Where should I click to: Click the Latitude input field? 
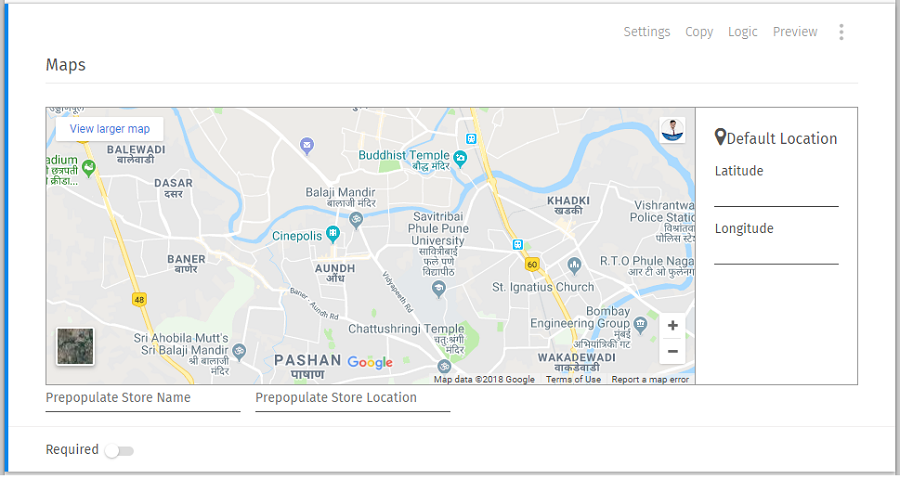click(x=776, y=196)
